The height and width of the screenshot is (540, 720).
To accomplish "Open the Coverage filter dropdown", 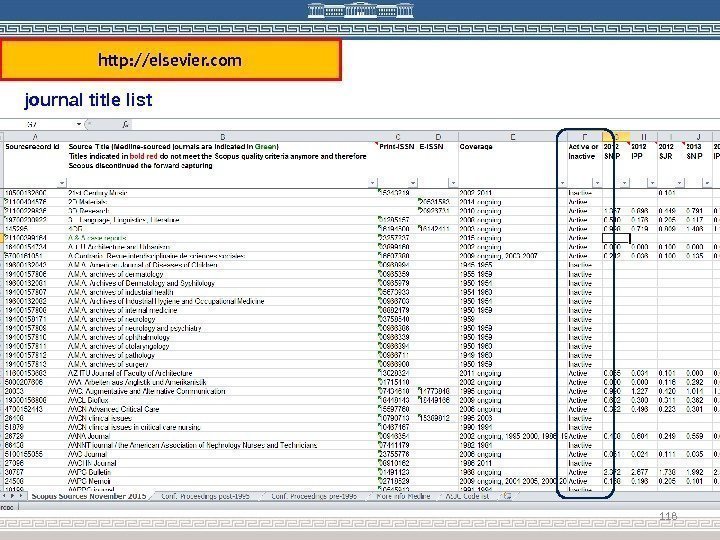I will (x=562, y=183).
